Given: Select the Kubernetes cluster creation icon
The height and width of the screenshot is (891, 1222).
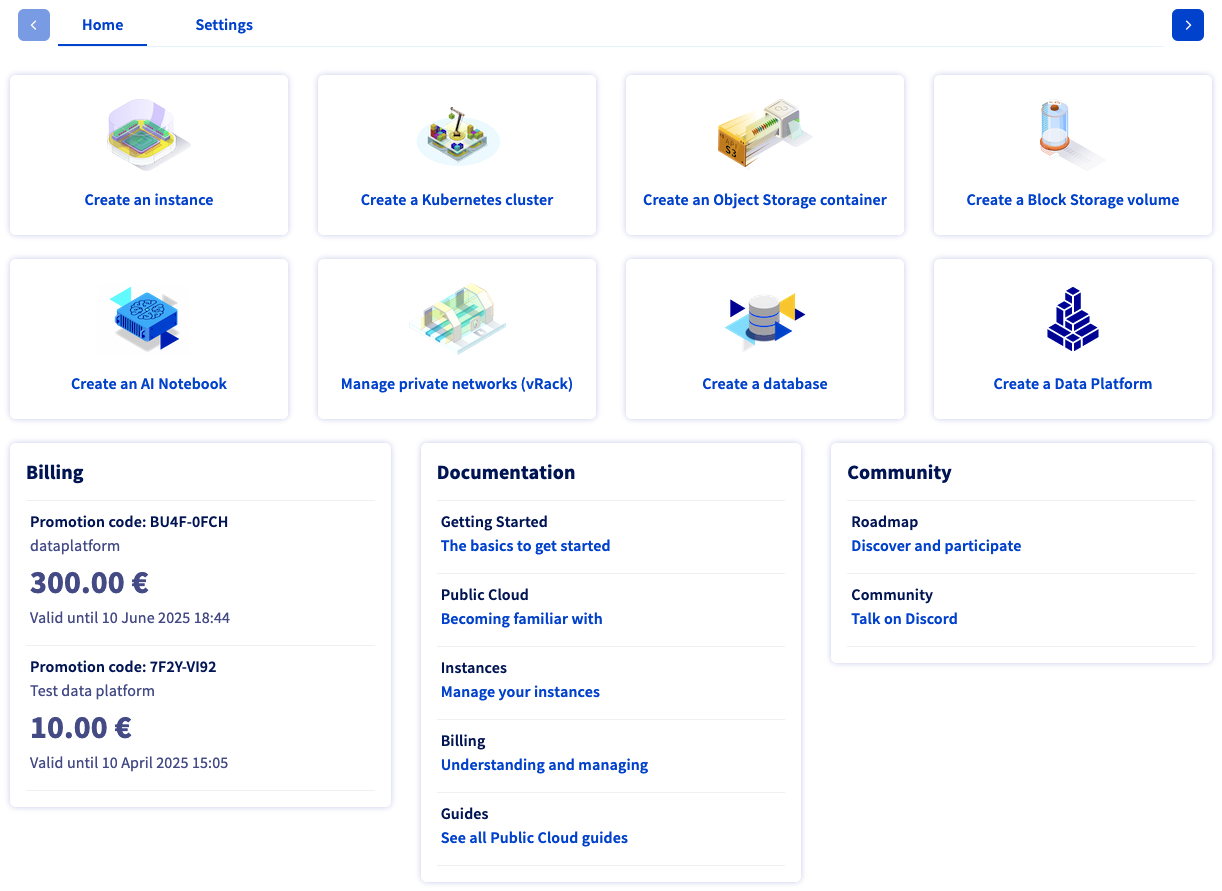Looking at the screenshot, I should coord(456,133).
